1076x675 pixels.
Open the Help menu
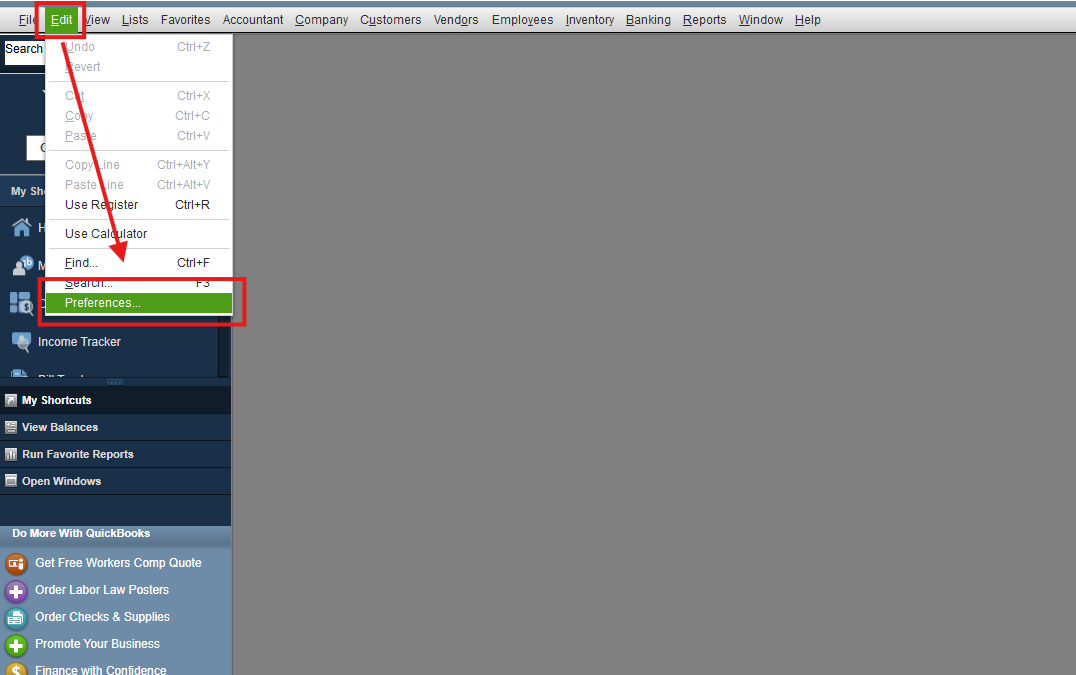[808, 20]
